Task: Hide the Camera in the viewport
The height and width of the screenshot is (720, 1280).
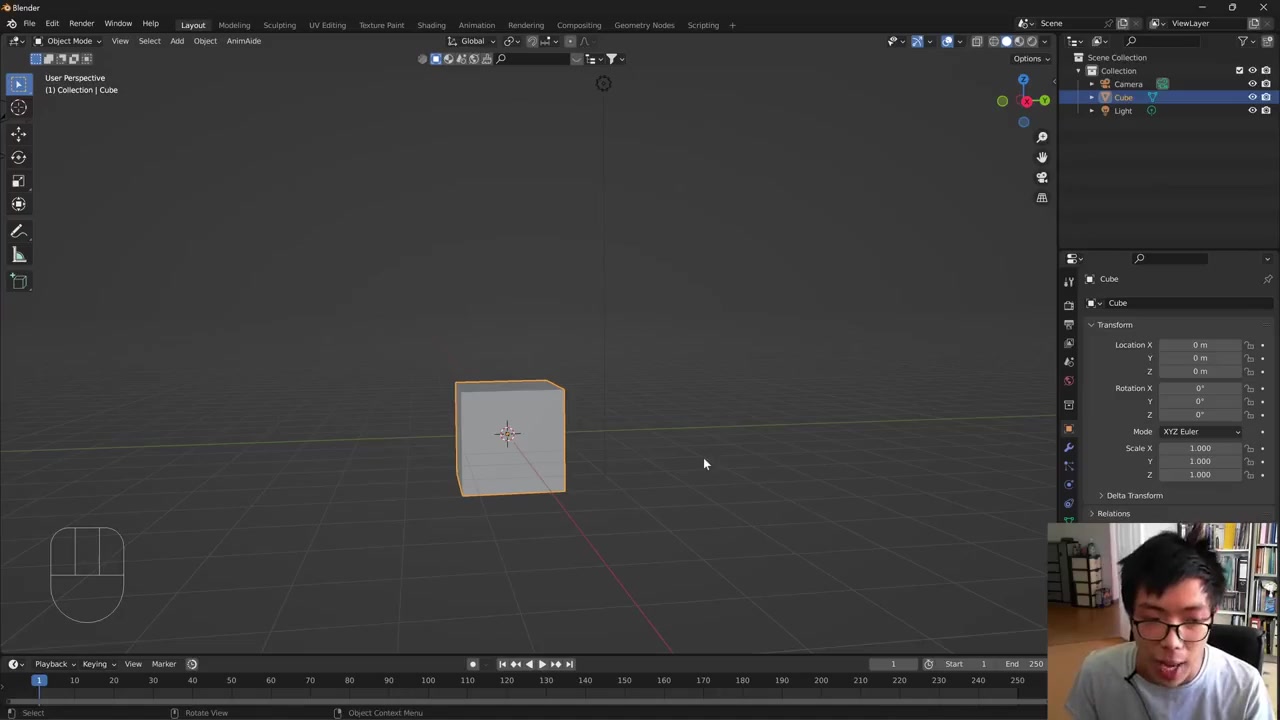Action: 1252,84
